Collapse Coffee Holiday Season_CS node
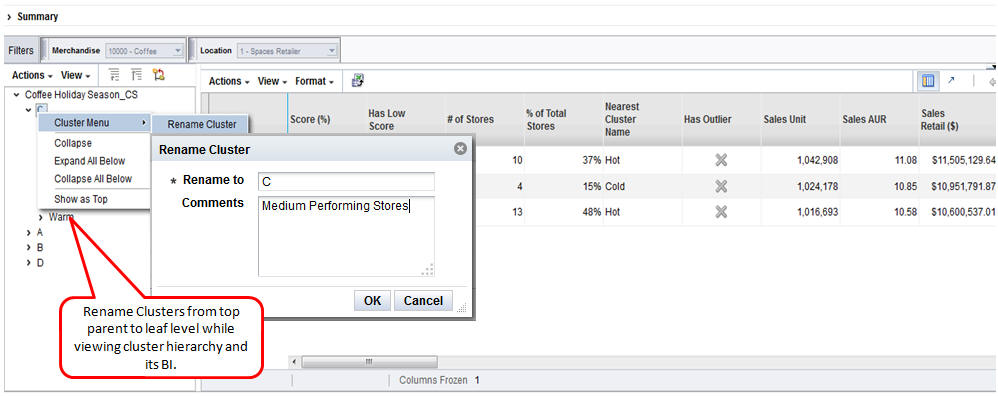The width and height of the screenshot is (998, 396). point(16,95)
